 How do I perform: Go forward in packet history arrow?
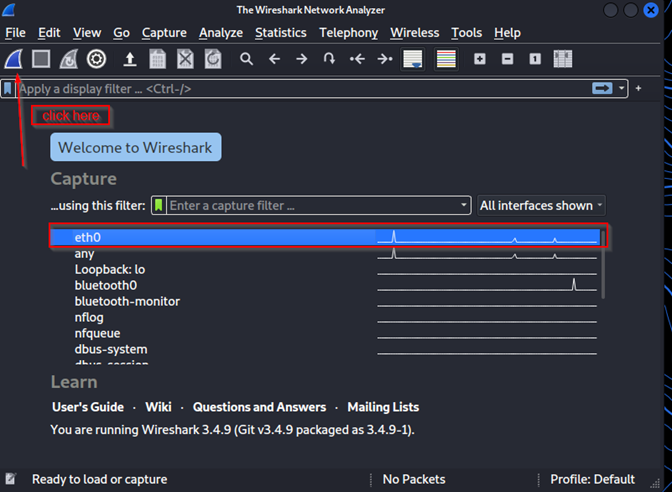point(302,59)
